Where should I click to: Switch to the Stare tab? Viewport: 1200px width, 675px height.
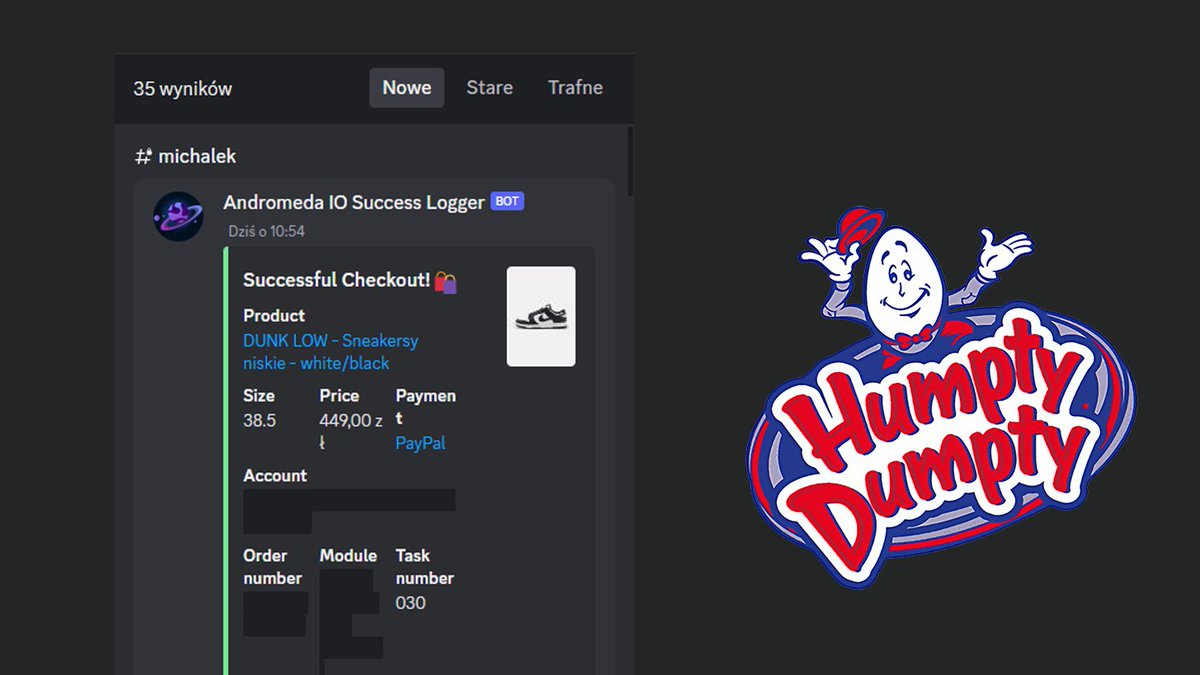pos(489,88)
